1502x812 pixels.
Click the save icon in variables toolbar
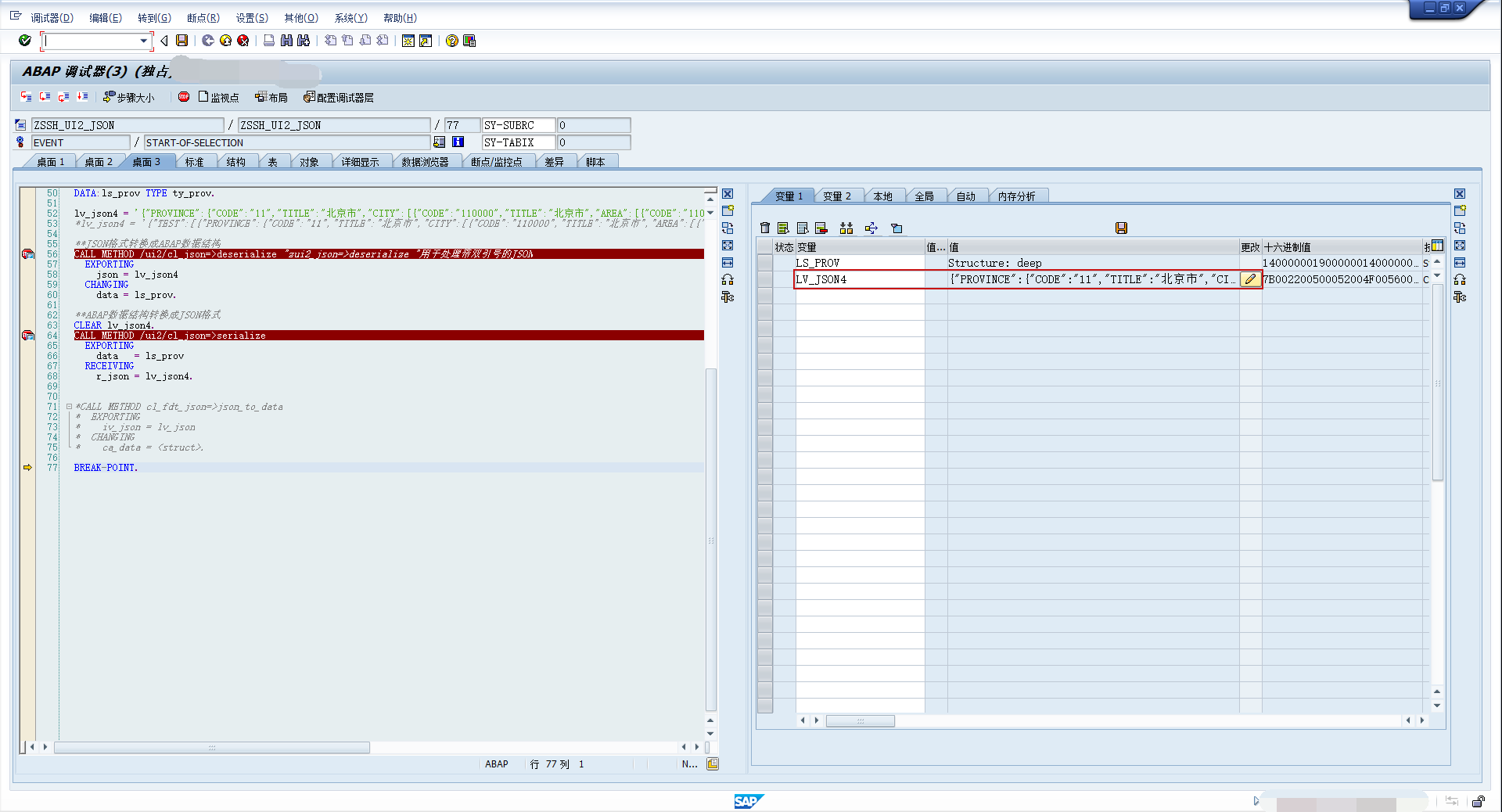click(x=1121, y=228)
